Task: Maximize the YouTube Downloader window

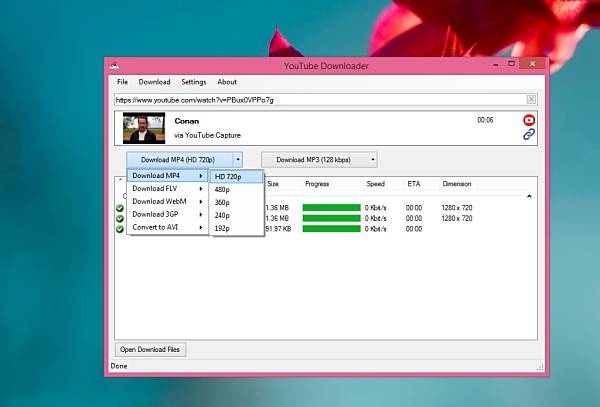Action: coord(512,63)
